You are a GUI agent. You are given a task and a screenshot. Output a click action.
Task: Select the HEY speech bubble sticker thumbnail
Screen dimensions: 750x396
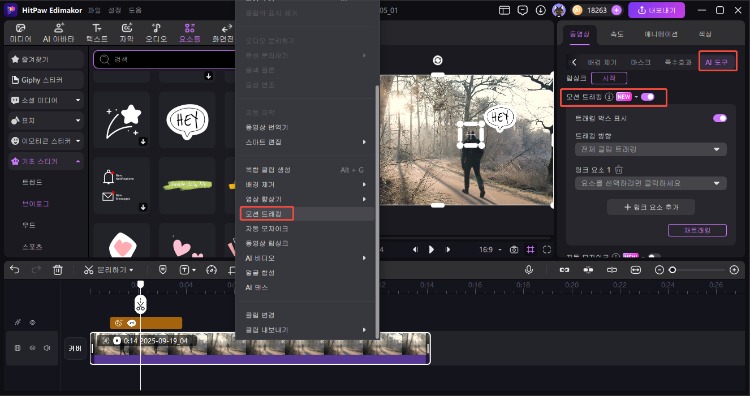pyautogui.click(x=187, y=120)
